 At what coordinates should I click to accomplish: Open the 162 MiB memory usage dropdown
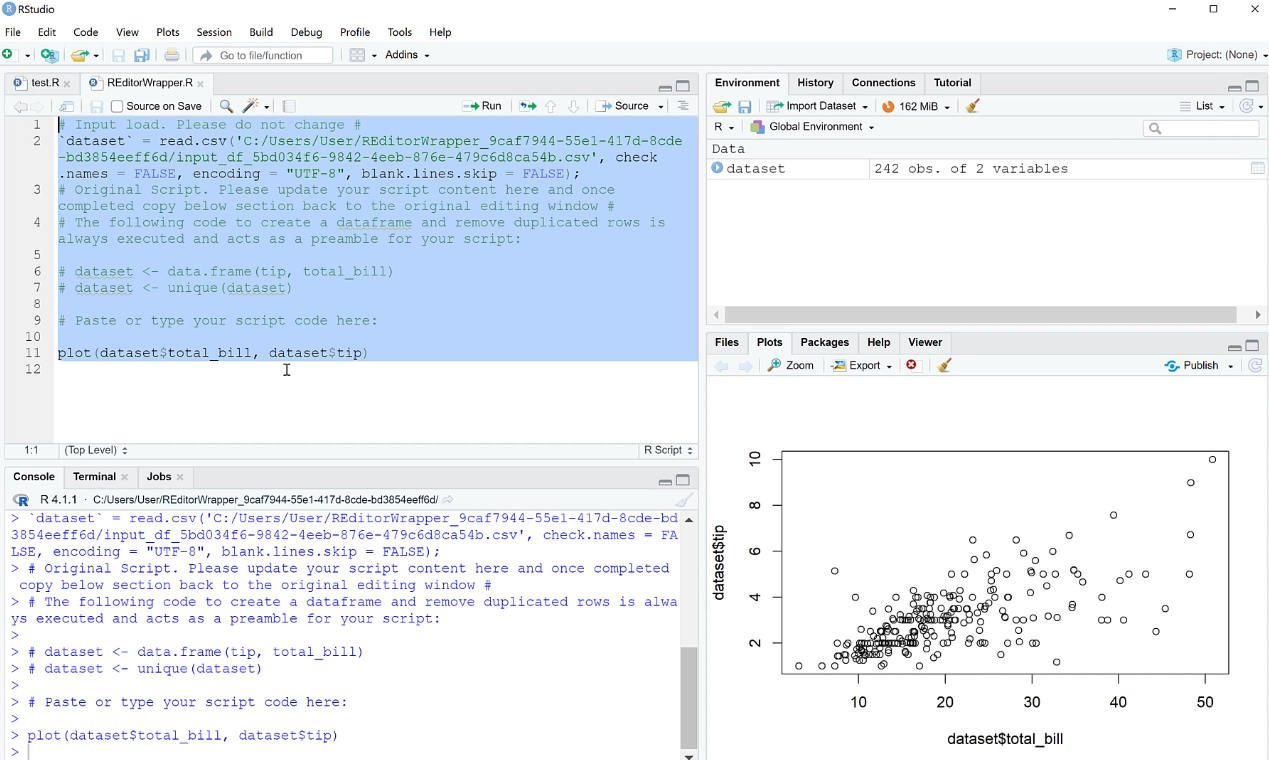[x=916, y=106]
